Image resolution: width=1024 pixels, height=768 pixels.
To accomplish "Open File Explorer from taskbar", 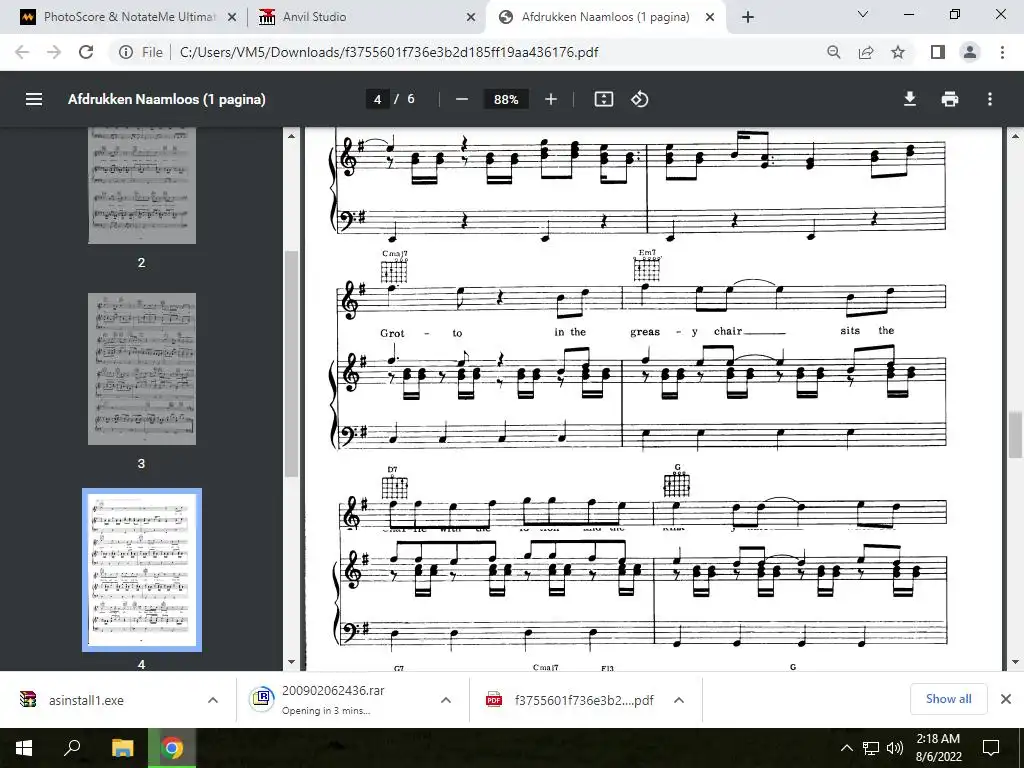I will 122,748.
